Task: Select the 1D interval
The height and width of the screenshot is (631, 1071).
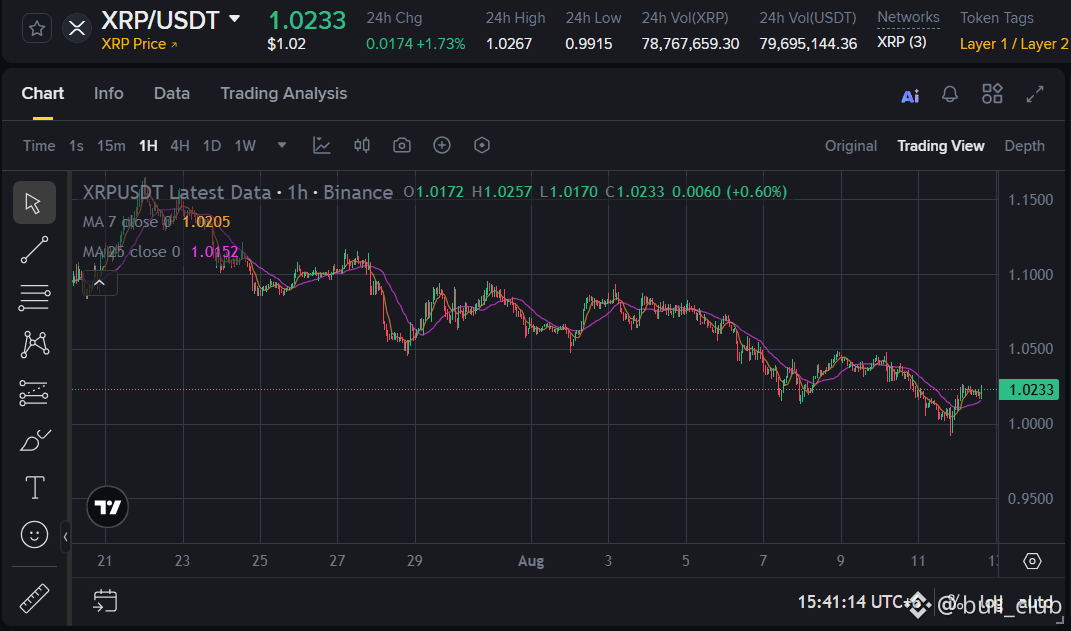Action: (x=212, y=145)
